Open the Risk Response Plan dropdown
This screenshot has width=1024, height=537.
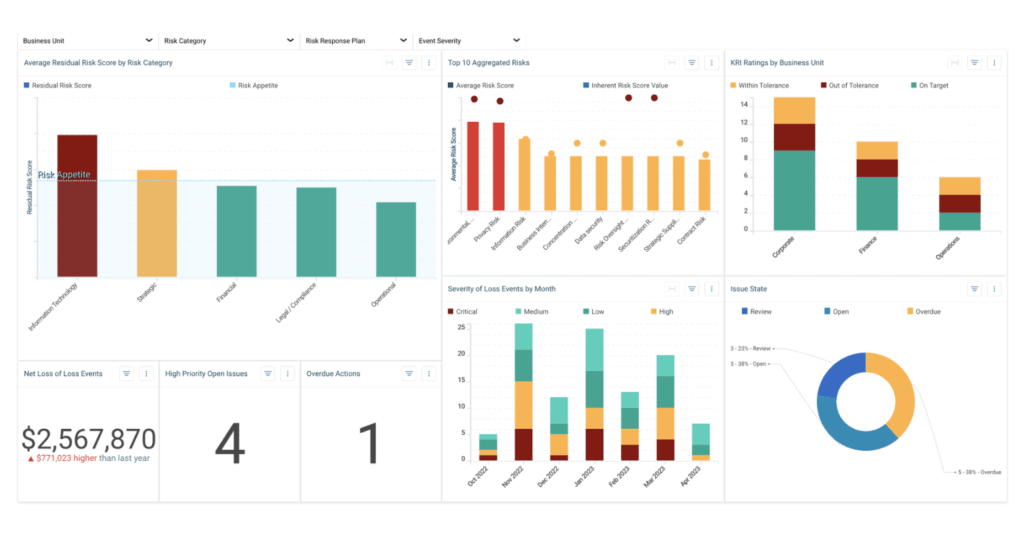(x=356, y=41)
